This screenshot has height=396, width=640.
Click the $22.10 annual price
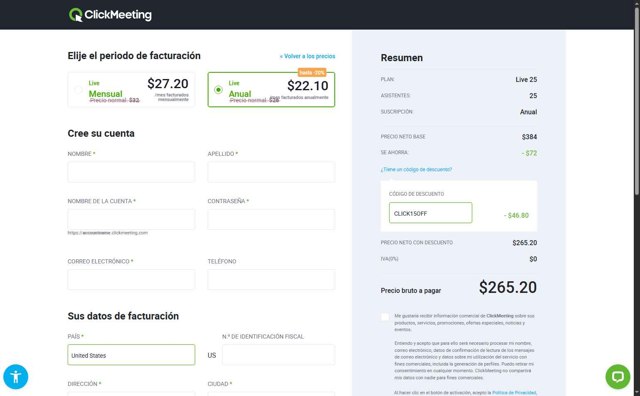(308, 86)
